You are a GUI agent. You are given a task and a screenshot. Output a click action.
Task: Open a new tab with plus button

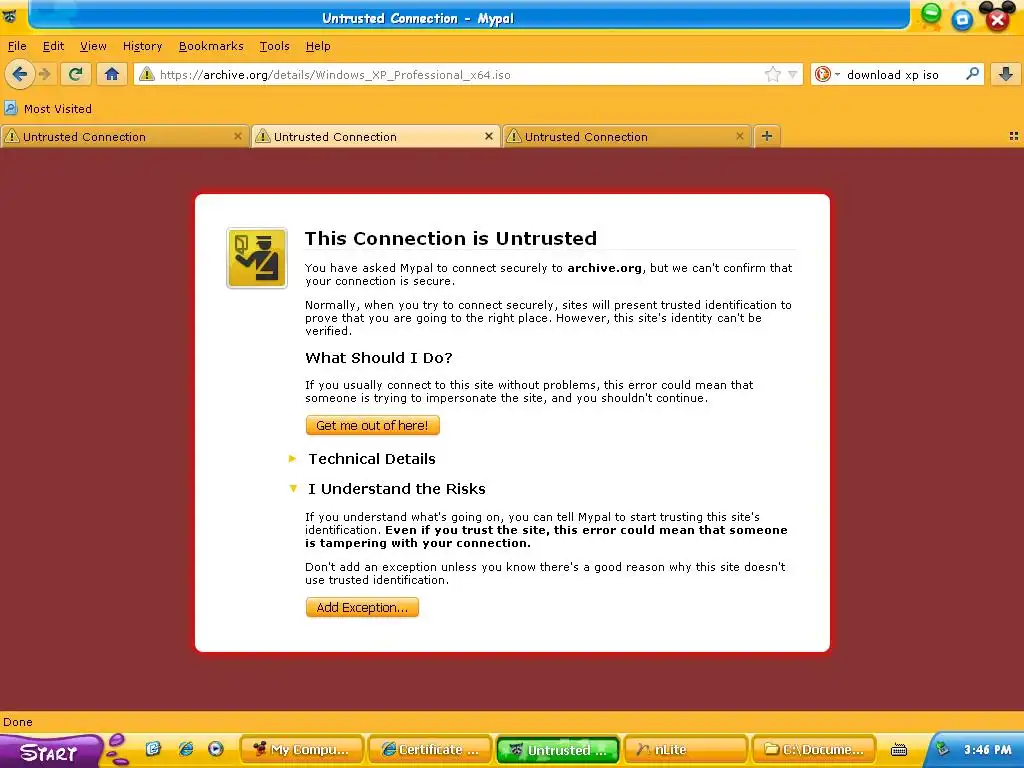click(x=767, y=136)
